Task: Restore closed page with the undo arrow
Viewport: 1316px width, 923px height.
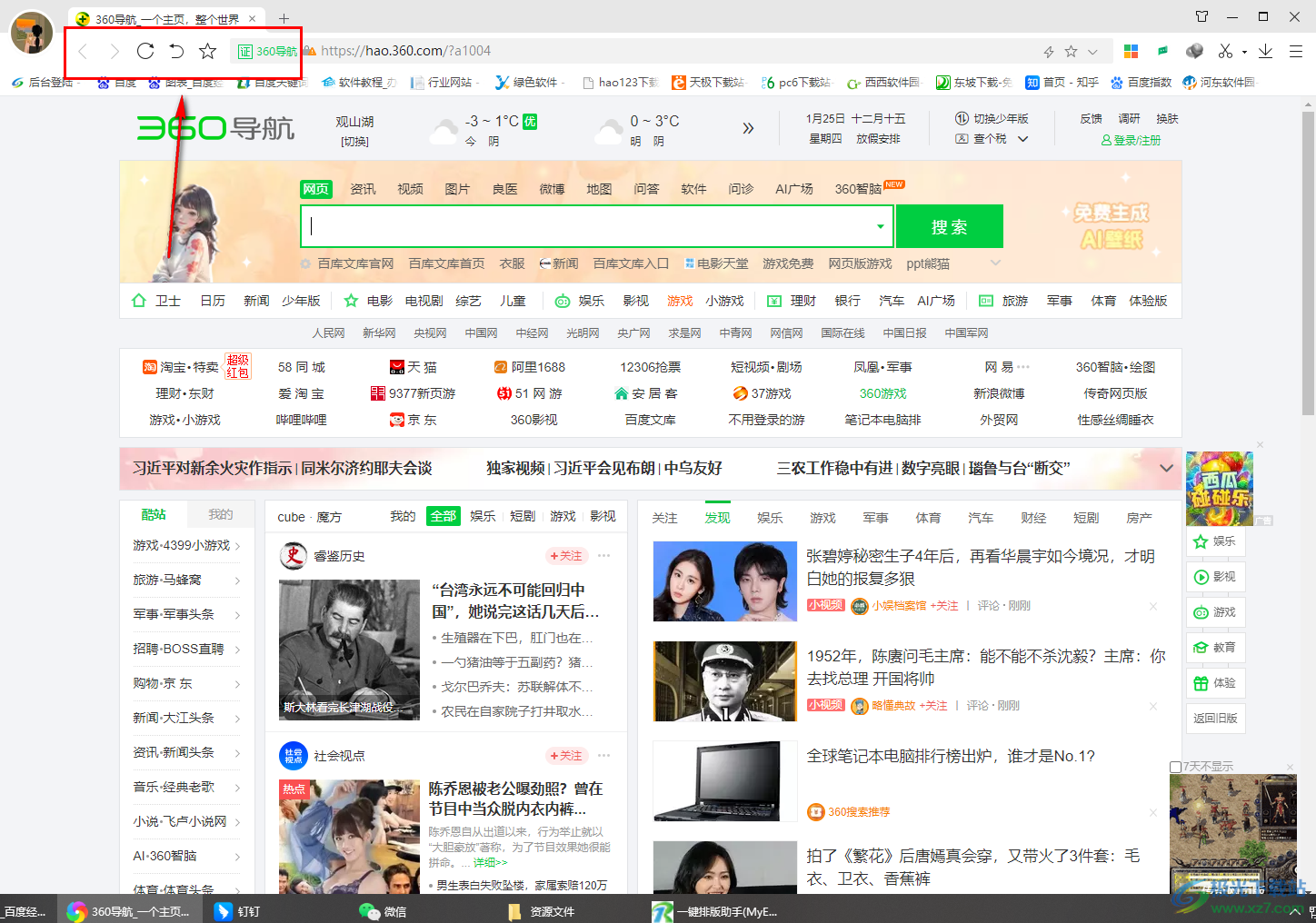Action: click(176, 51)
